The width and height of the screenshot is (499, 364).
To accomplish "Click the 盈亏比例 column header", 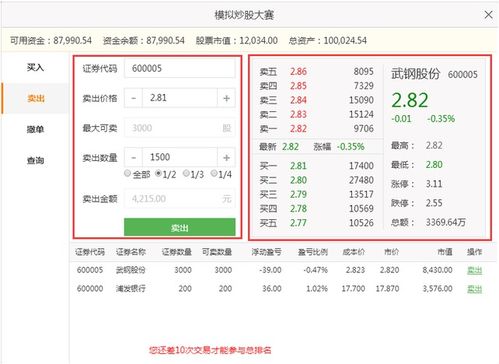I will pos(313,252).
